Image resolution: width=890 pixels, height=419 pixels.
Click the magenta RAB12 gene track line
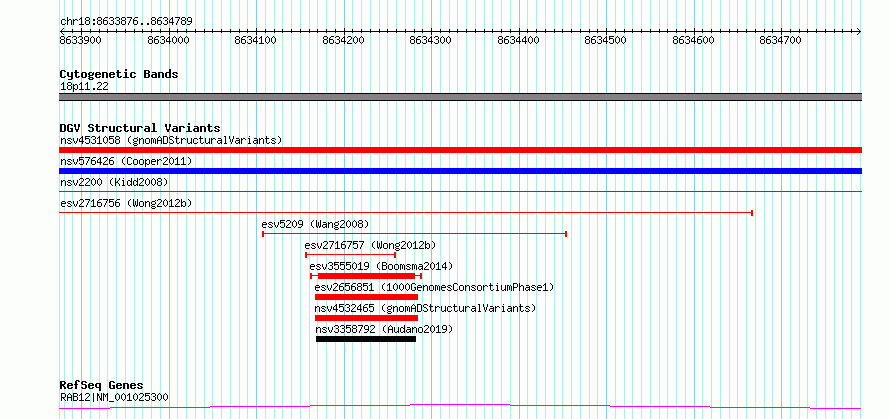coord(460,407)
